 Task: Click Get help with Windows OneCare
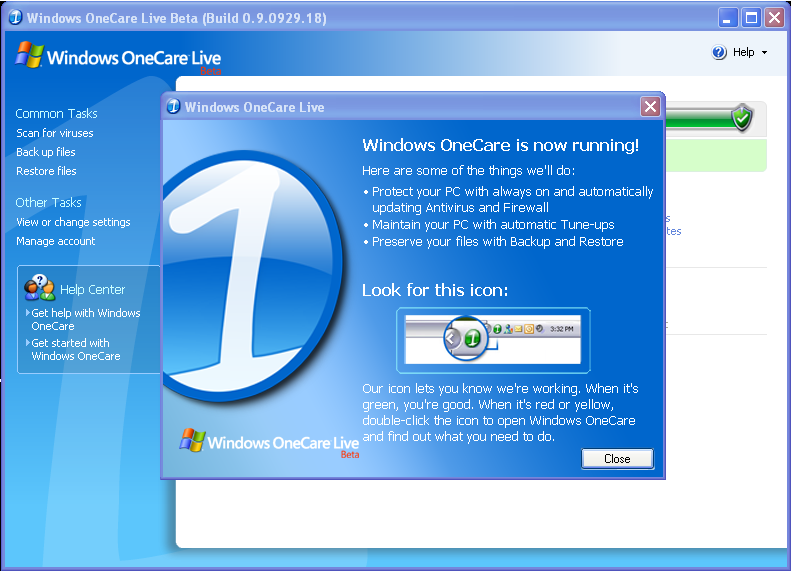click(86, 319)
